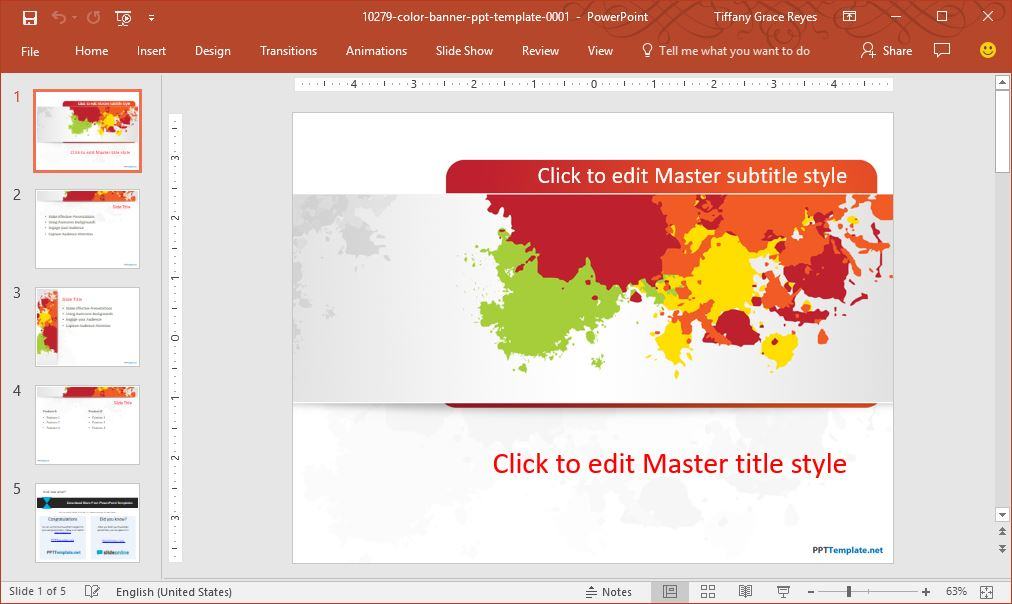This screenshot has height=604, width=1012.
Task: Click the vertical scrollbar up arrow
Action: click(1002, 82)
